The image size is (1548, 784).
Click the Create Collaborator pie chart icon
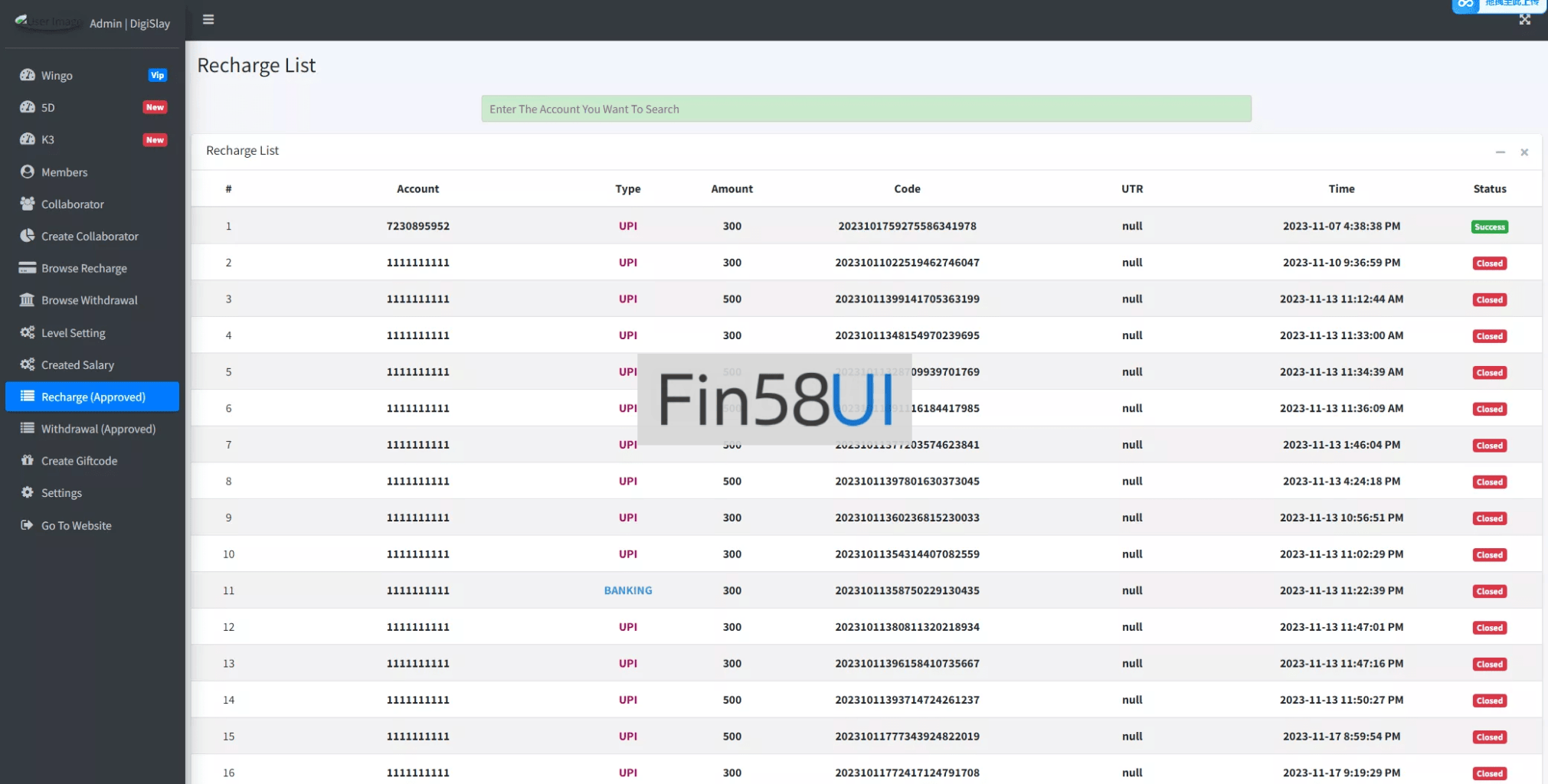28,236
